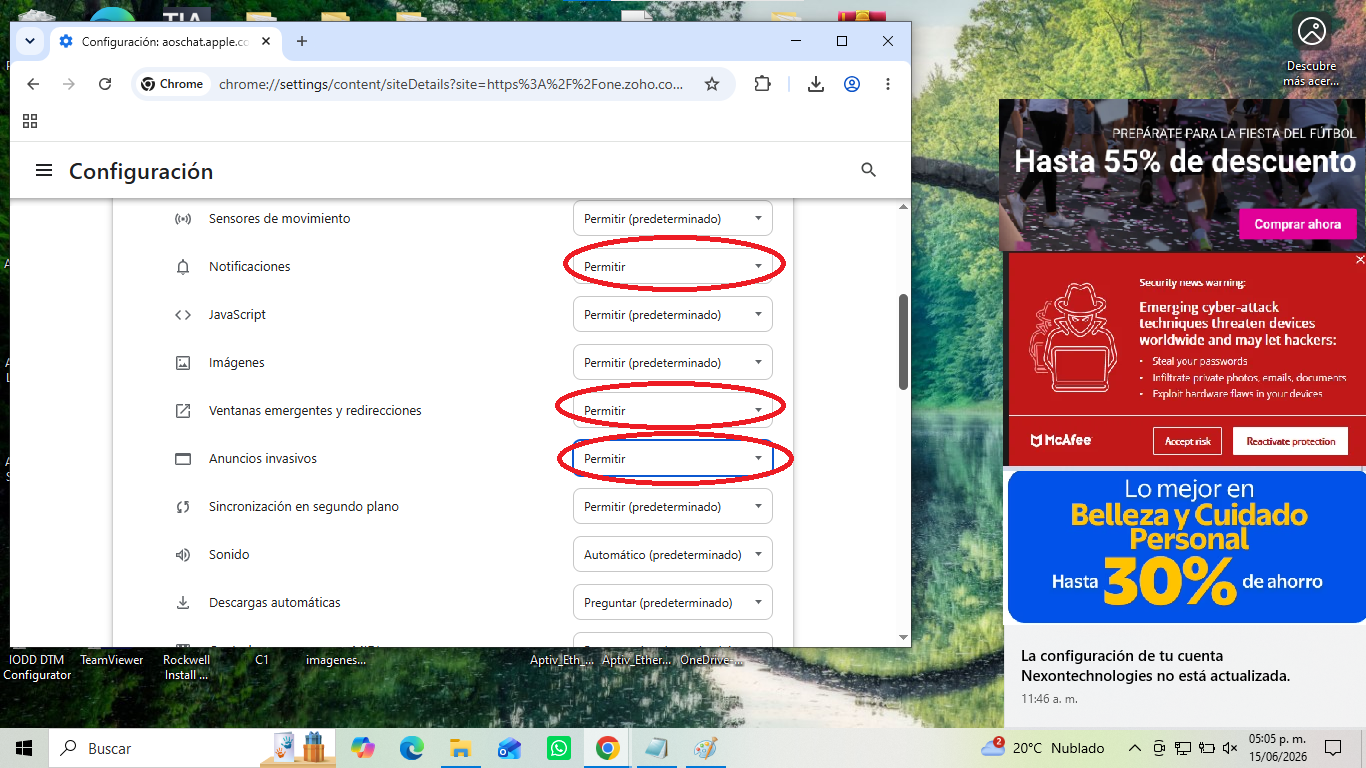Open the Paint app in taskbar
1366x768 pixels.
click(705, 748)
